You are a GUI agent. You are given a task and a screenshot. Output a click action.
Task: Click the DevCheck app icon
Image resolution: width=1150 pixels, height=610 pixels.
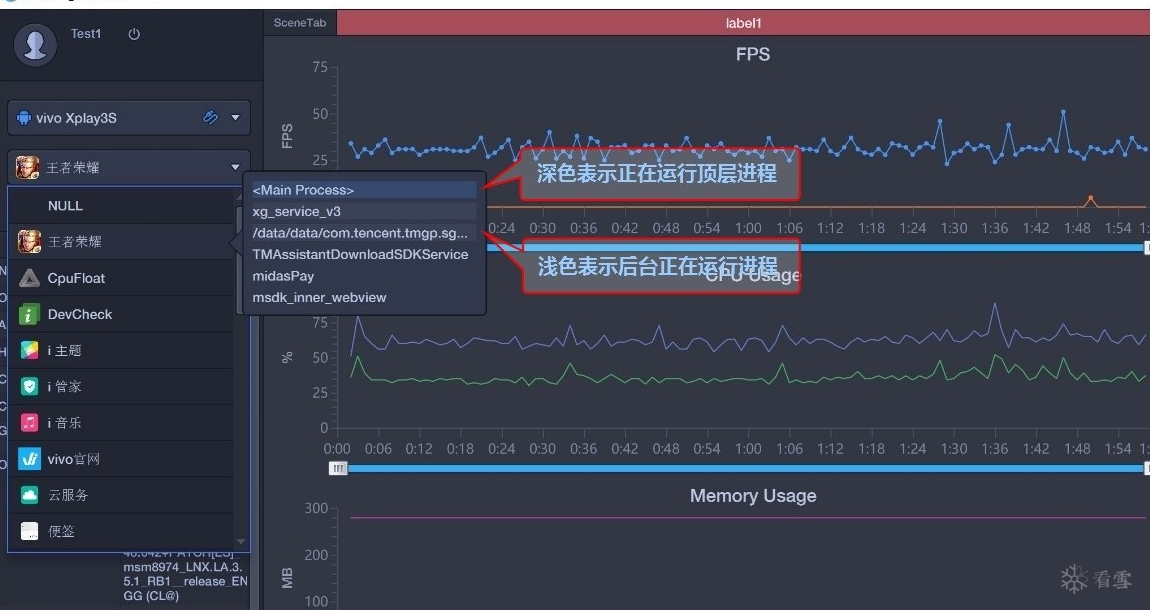click(x=29, y=314)
